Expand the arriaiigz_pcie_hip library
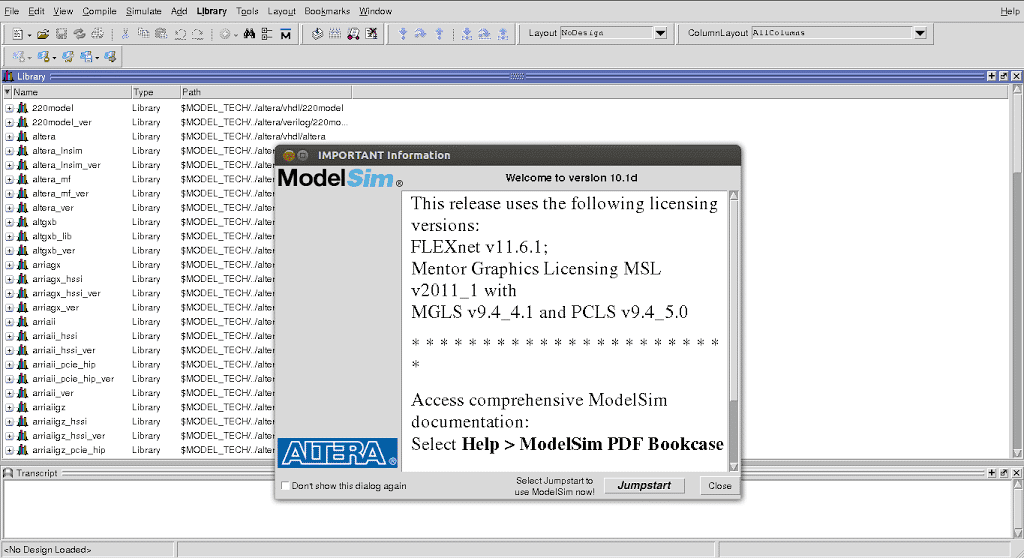Viewport: 1024px width, 558px height. [9, 450]
